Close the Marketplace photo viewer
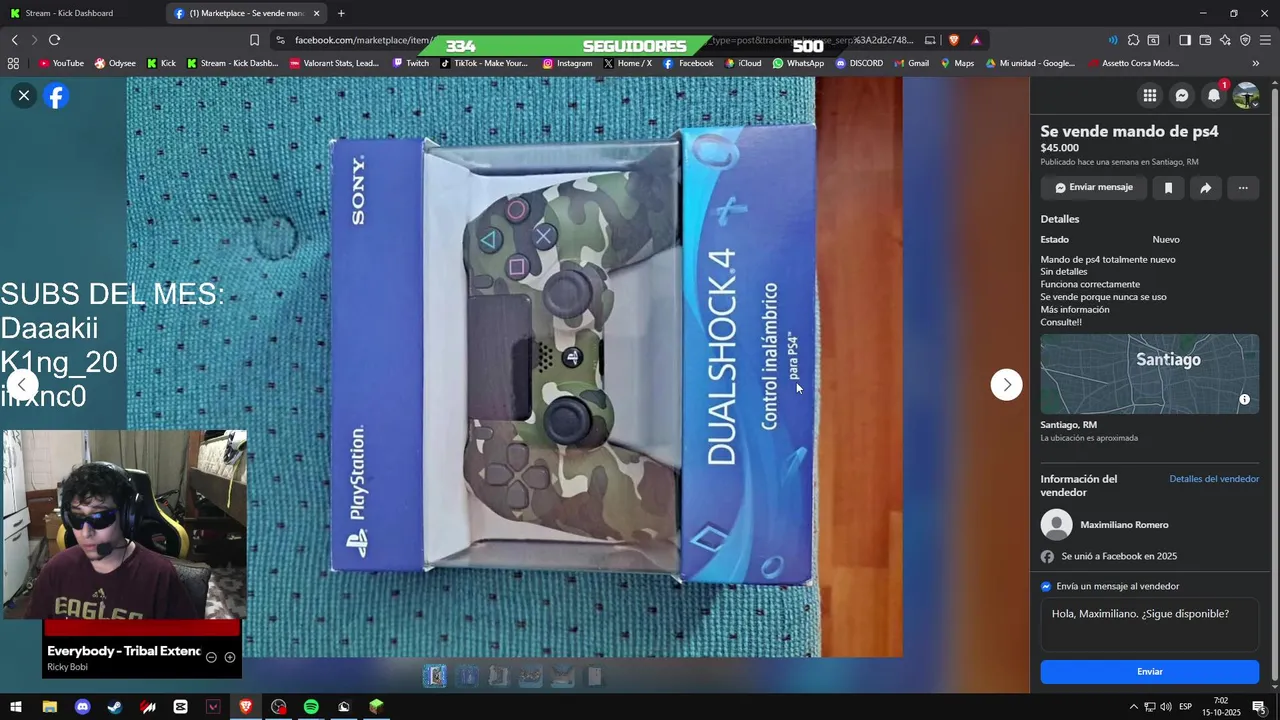The height and width of the screenshot is (720, 1280). pos(24,96)
